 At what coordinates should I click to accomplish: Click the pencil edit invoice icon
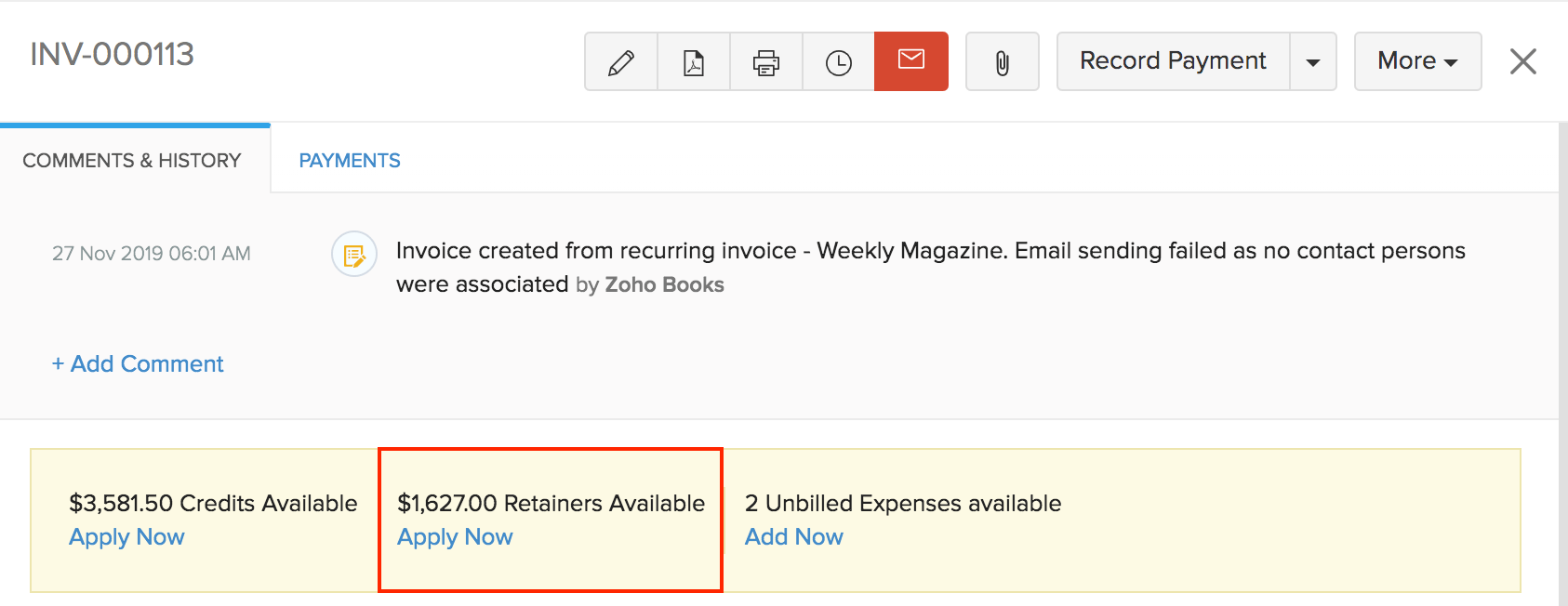click(x=620, y=62)
